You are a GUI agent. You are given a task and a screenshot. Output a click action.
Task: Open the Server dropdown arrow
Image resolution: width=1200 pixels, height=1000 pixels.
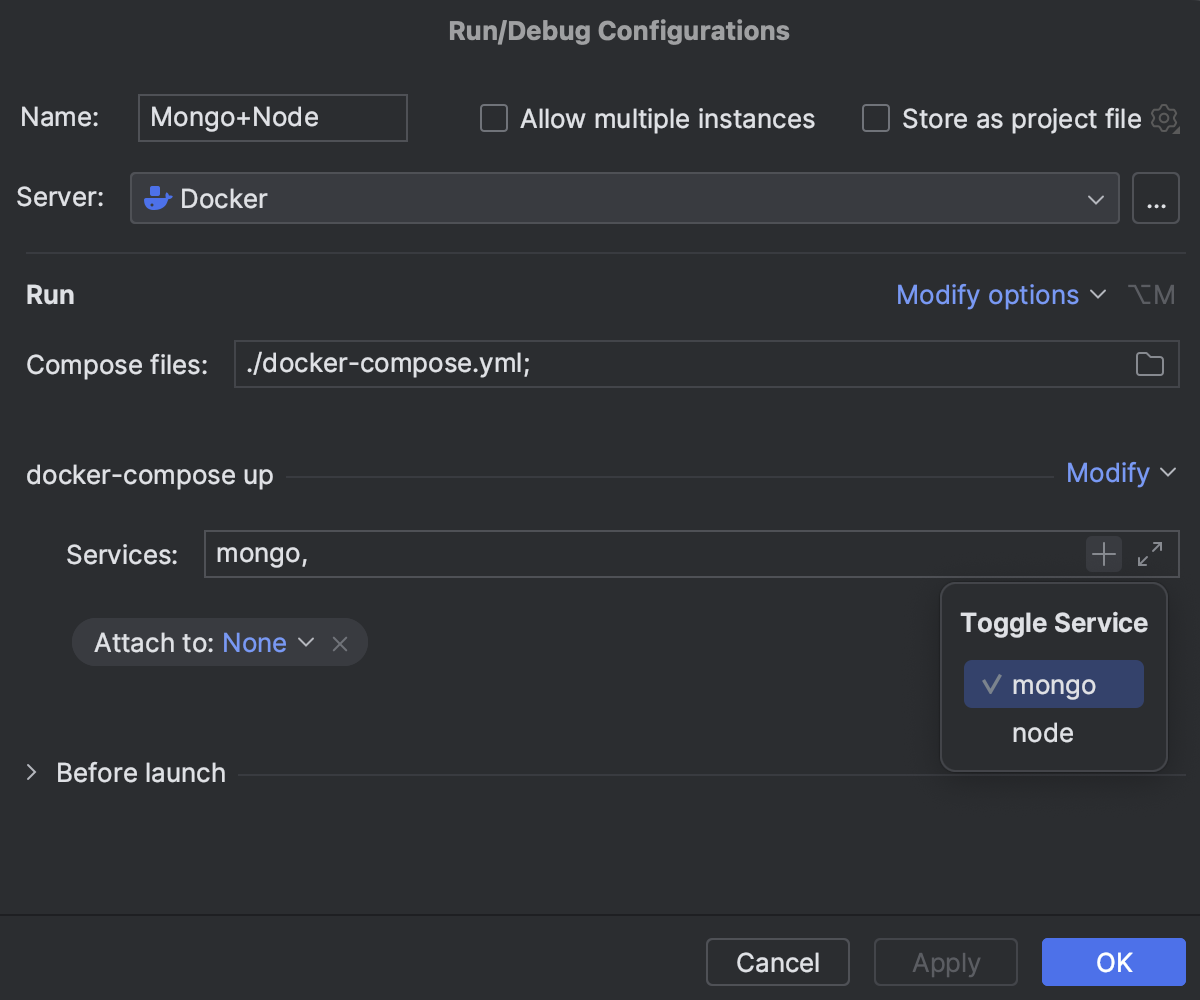(1095, 199)
